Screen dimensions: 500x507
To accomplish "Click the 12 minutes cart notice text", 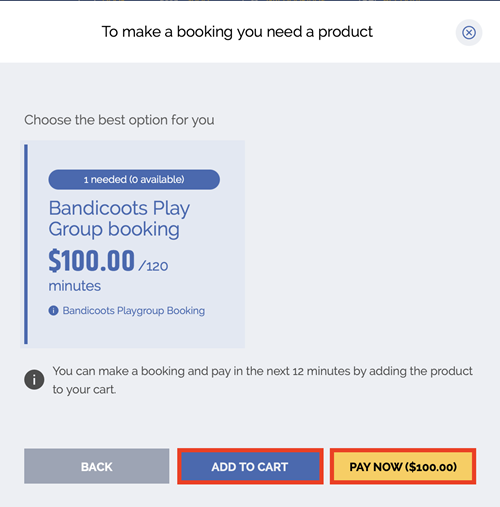I will (262, 380).
